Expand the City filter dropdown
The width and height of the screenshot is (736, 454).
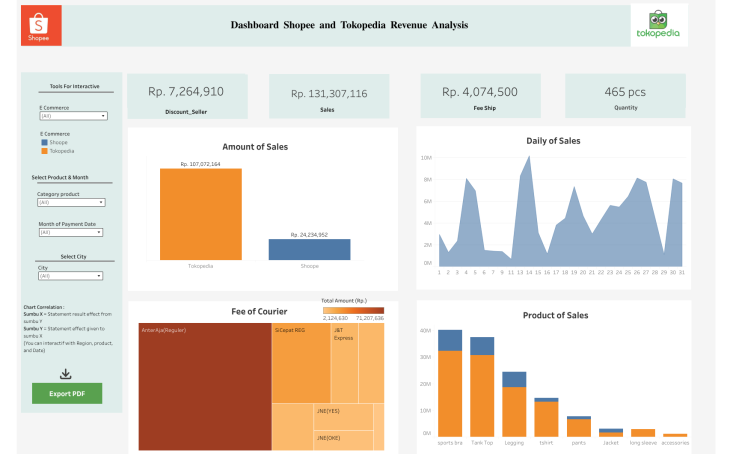click(x=73, y=276)
